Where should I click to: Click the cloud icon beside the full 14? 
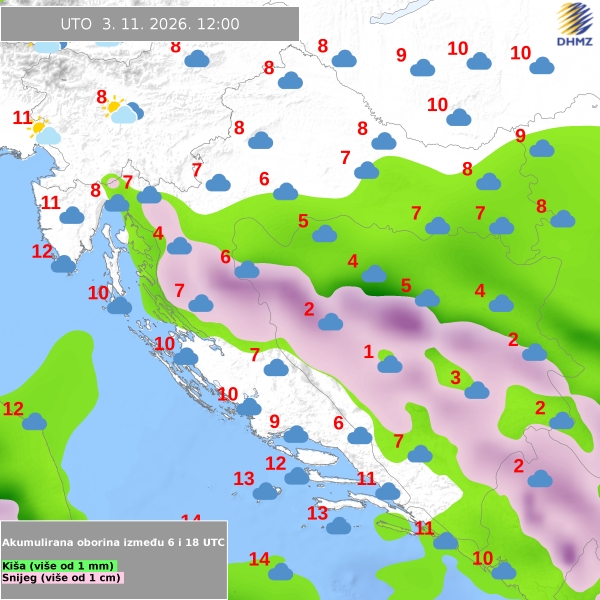(280, 571)
